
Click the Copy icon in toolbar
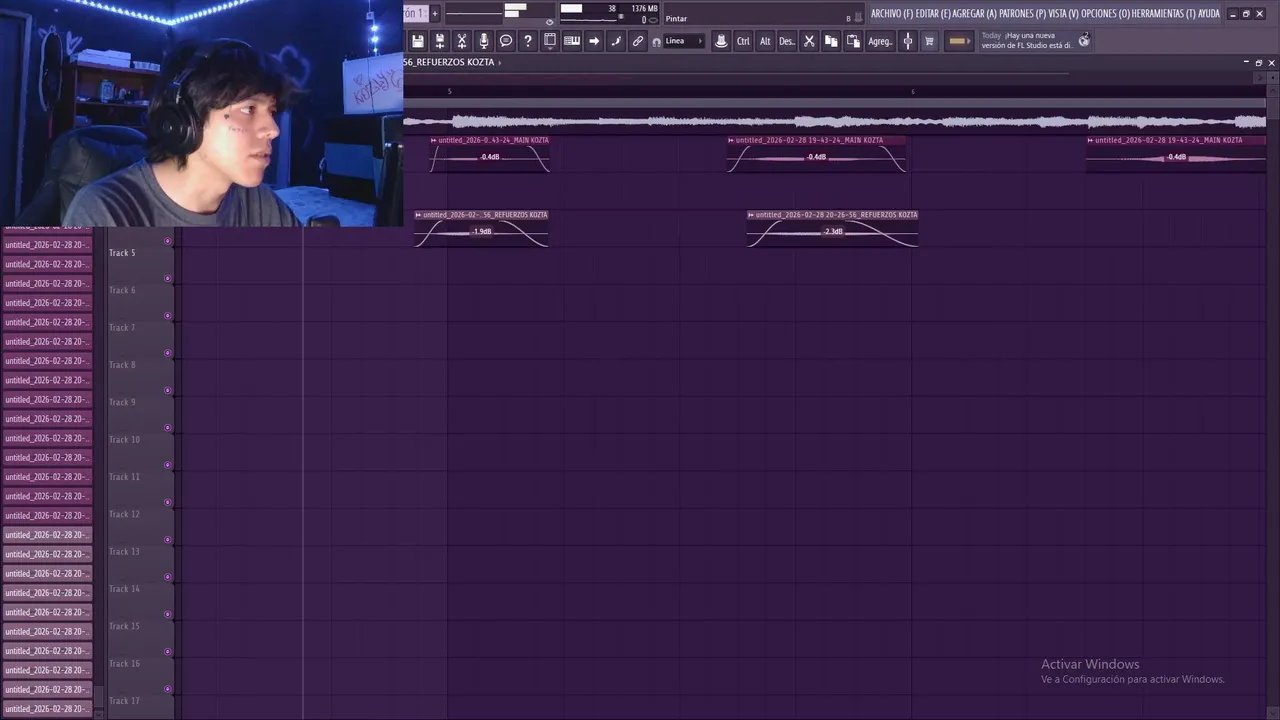[x=831, y=41]
